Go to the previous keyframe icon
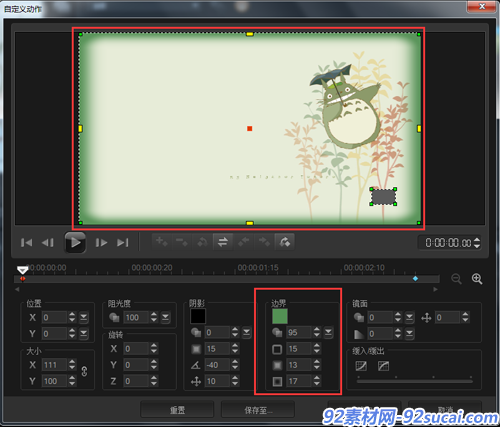The width and height of the screenshot is (500, 427). (x=202, y=242)
